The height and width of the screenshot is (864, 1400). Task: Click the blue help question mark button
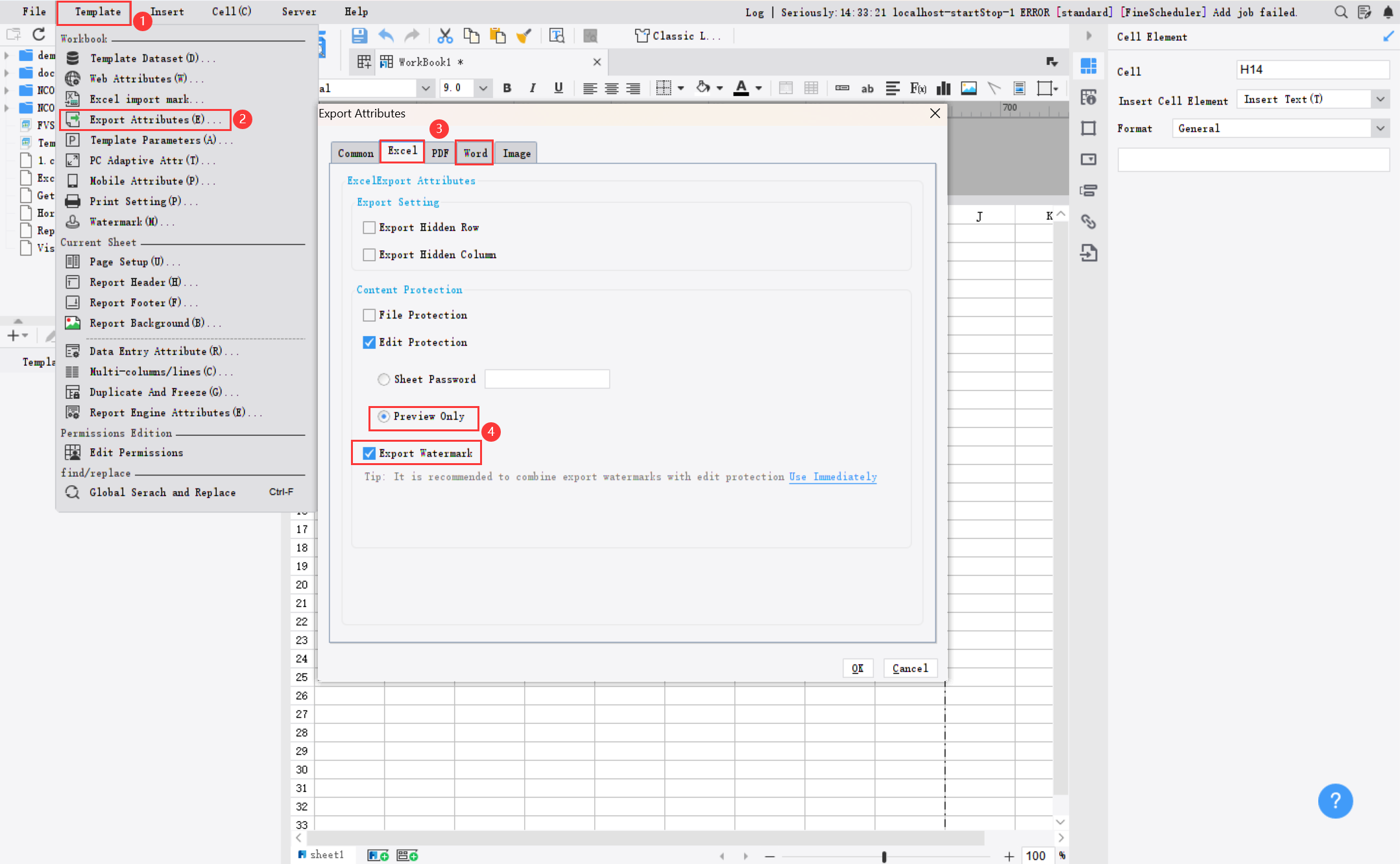pos(1335,801)
